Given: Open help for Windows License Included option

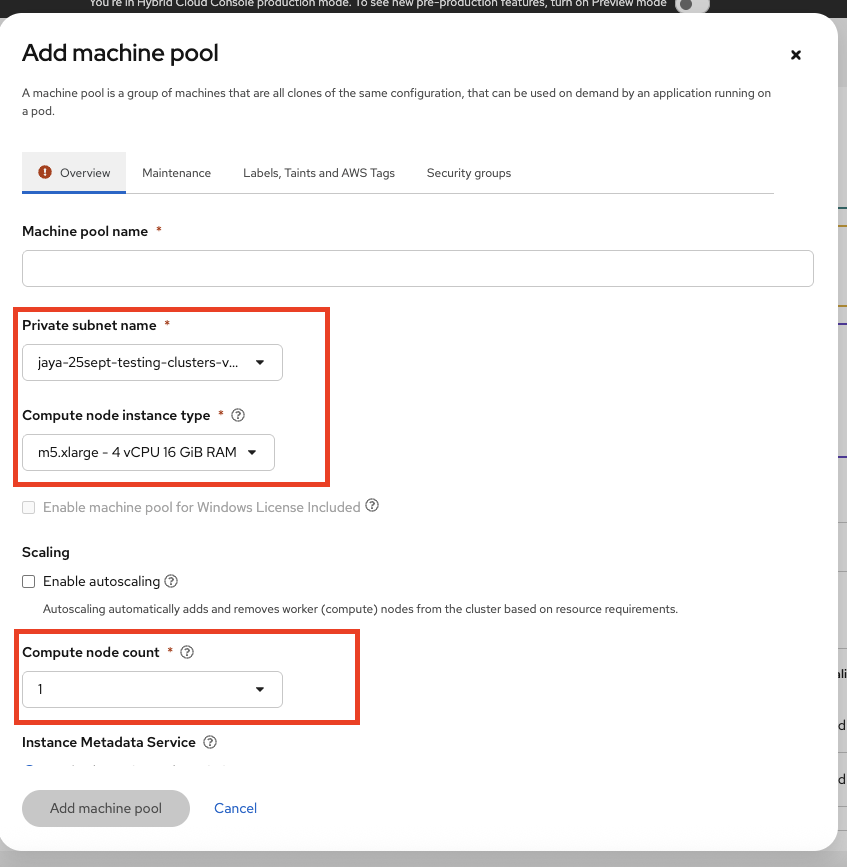Looking at the screenshot, I should 372,506.
